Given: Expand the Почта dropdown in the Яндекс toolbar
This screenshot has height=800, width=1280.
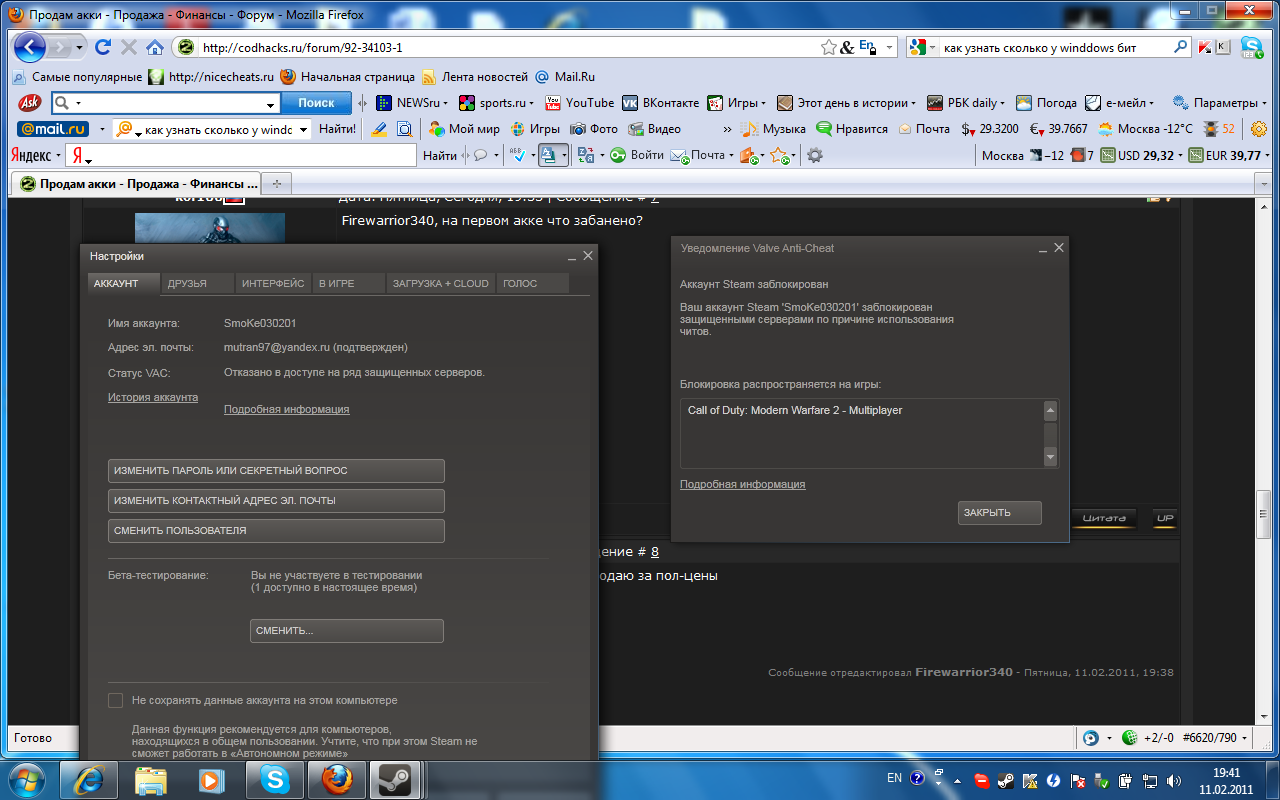Looking at the screenshot, I should (x=731, y=155).
